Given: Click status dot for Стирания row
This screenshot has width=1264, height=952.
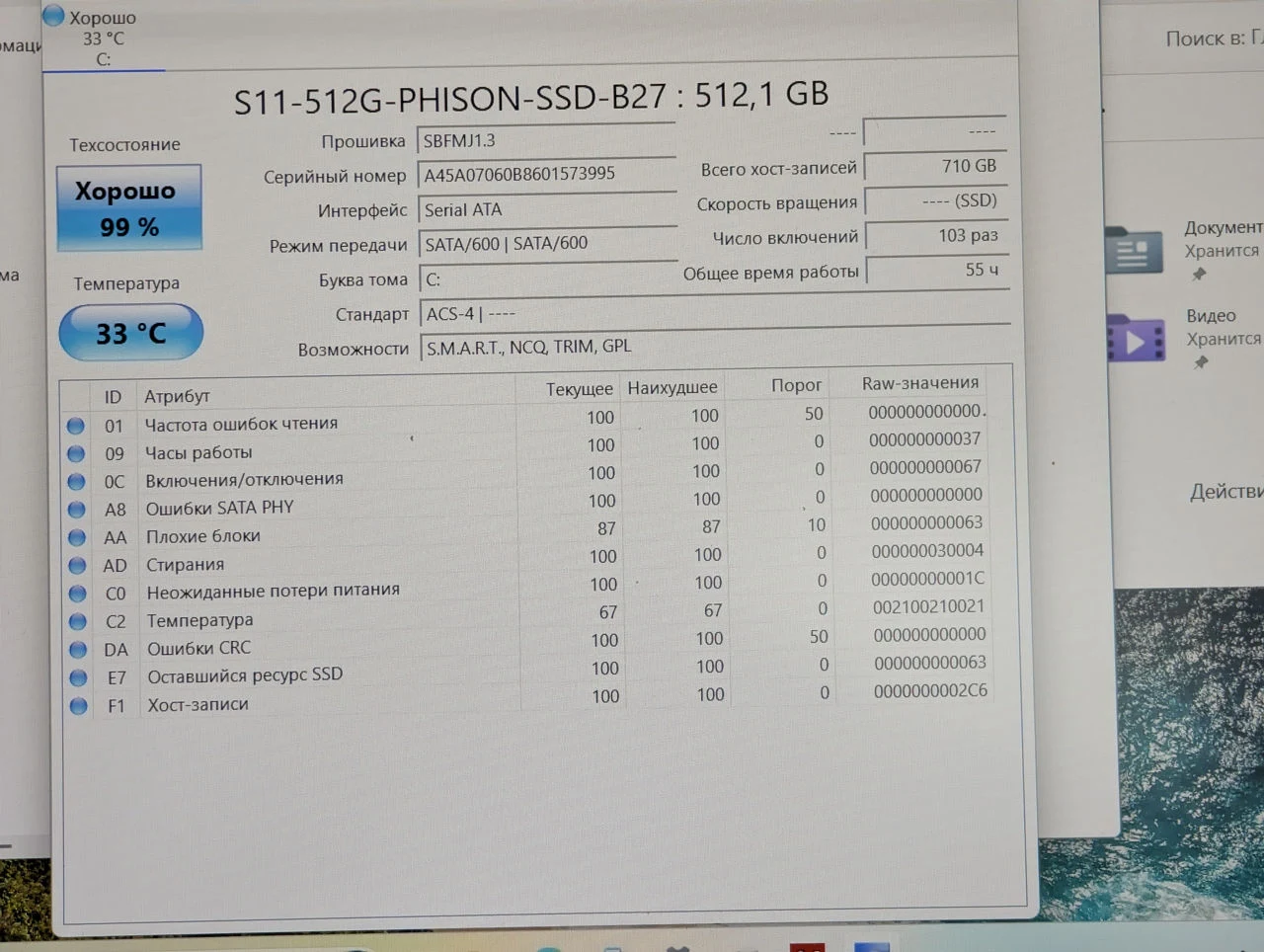Looking at the screenshot, I should (x=77, y=566).
